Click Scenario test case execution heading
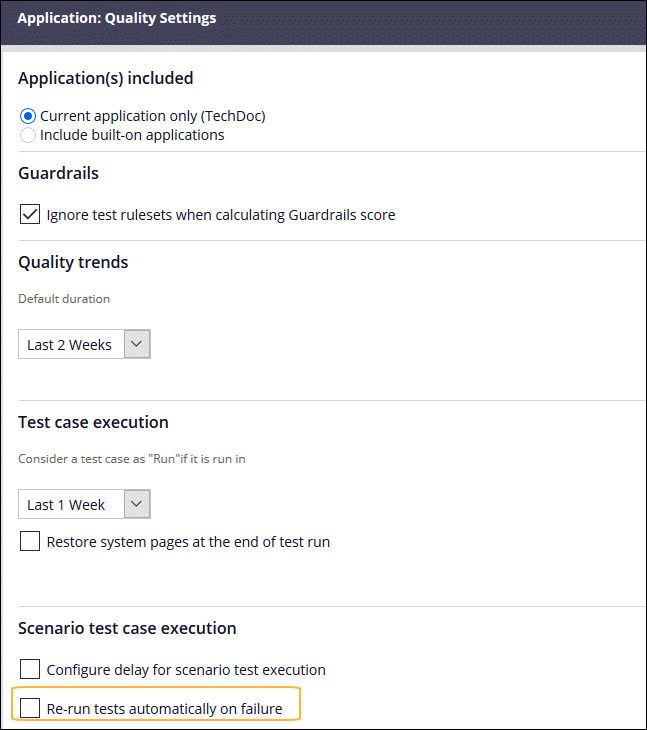The image size is (647, 730). pos(127,628)
